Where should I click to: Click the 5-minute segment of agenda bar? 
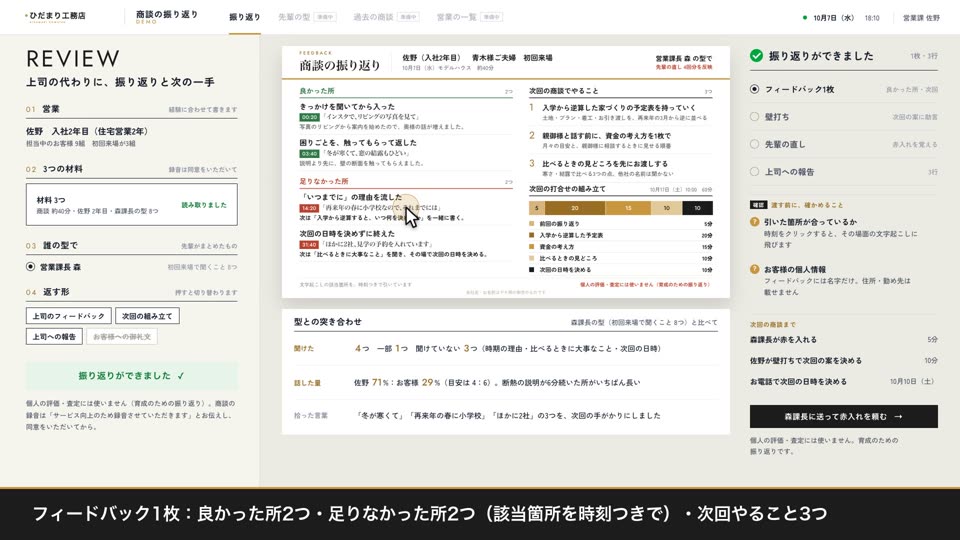tap(537, 208)
